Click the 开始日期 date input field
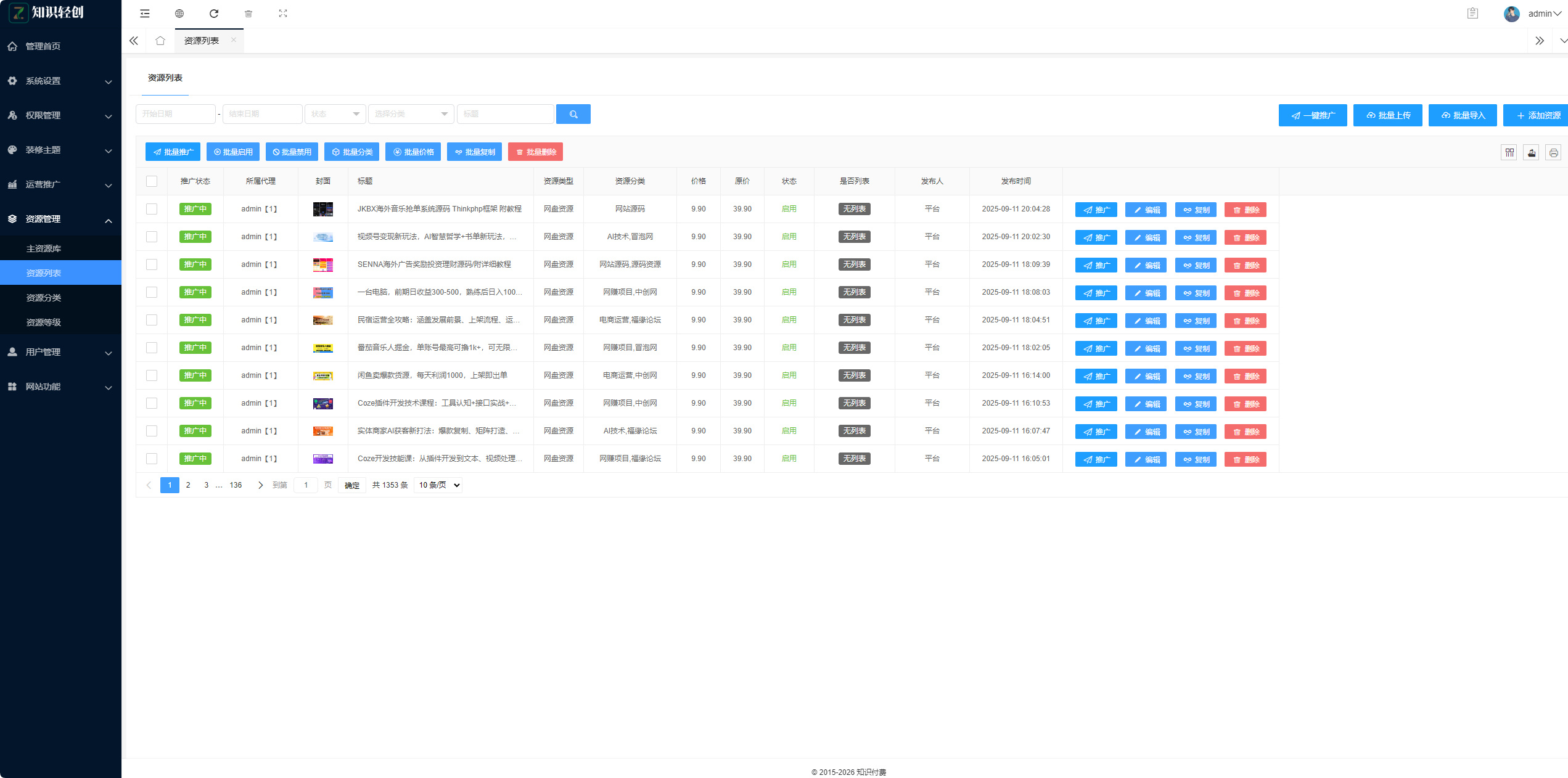 175,114
